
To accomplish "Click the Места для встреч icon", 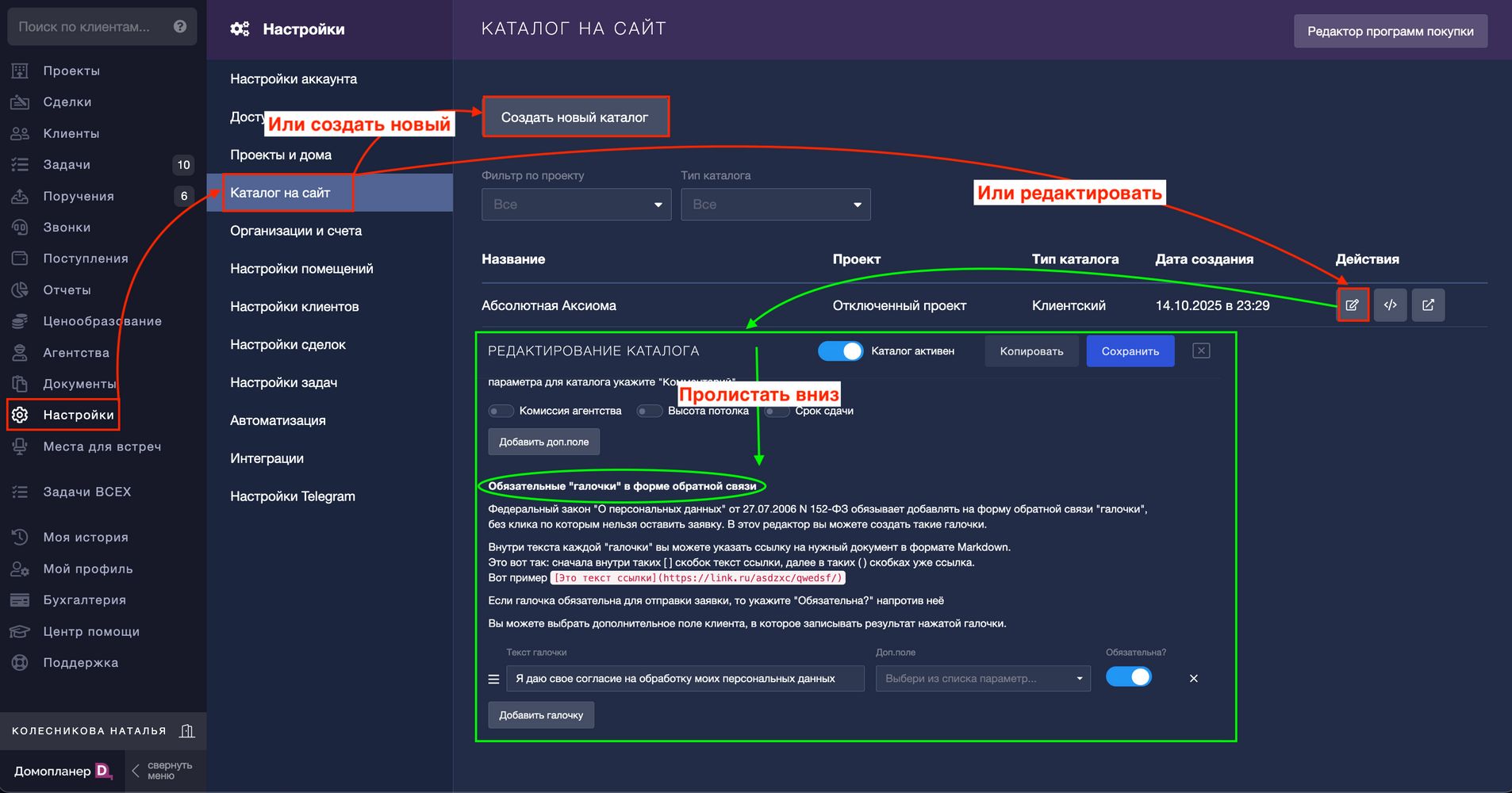I will click(x=20, y=446).
